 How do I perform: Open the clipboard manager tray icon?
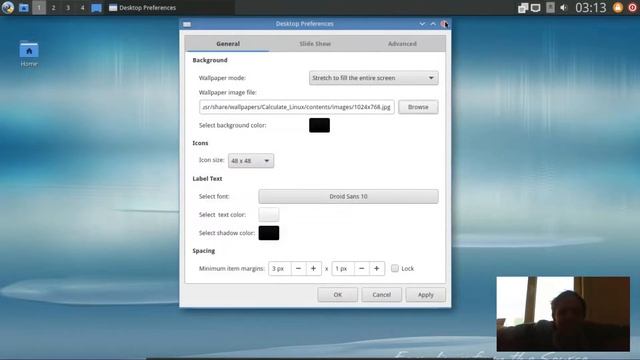point(522,8)
